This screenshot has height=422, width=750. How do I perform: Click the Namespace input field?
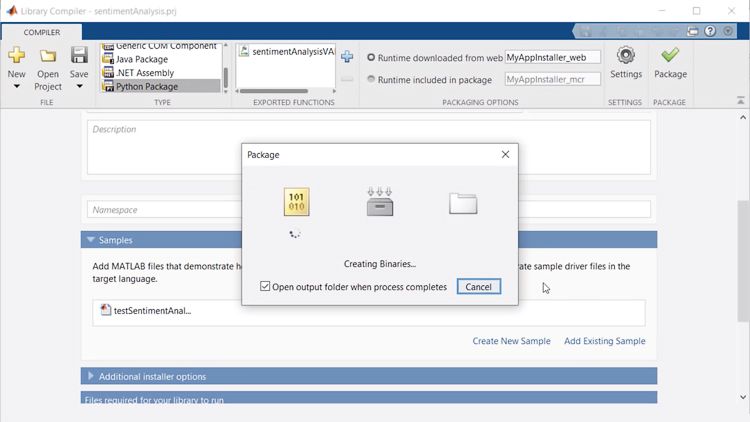(368, 210)
